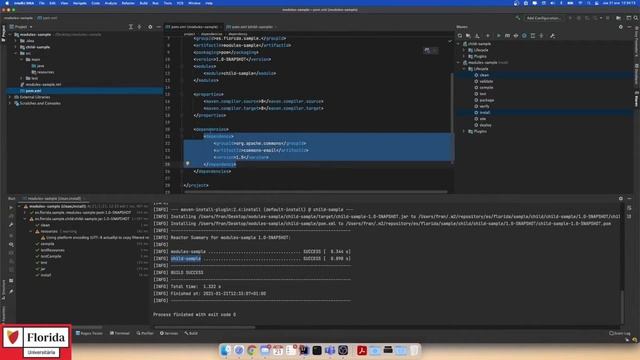Viewport: 640px width, 360px height.
Task: Click Collapse All icon in Maven toolbar
Action: 542,36
